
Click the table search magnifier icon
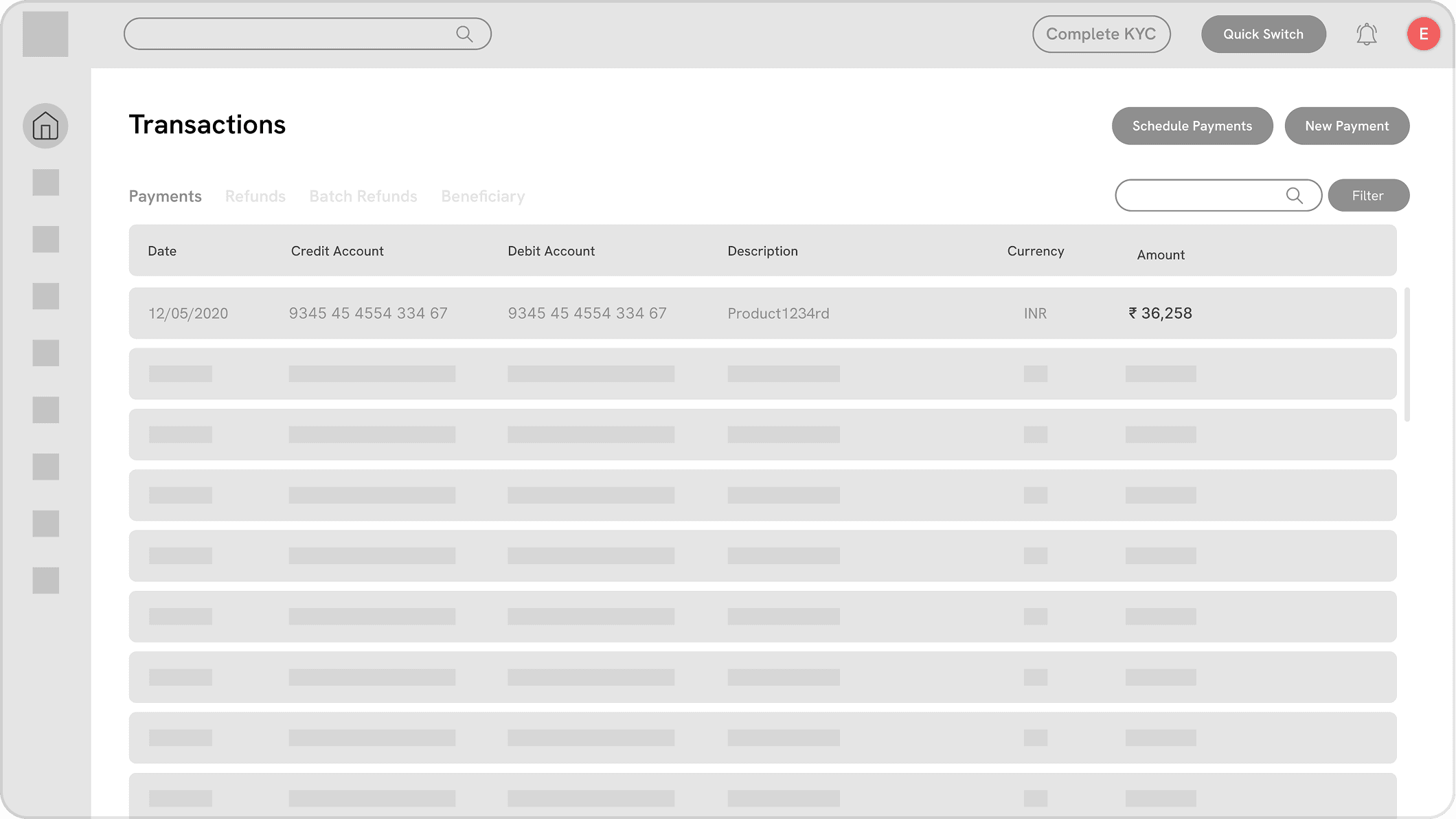pos(1294,195)
